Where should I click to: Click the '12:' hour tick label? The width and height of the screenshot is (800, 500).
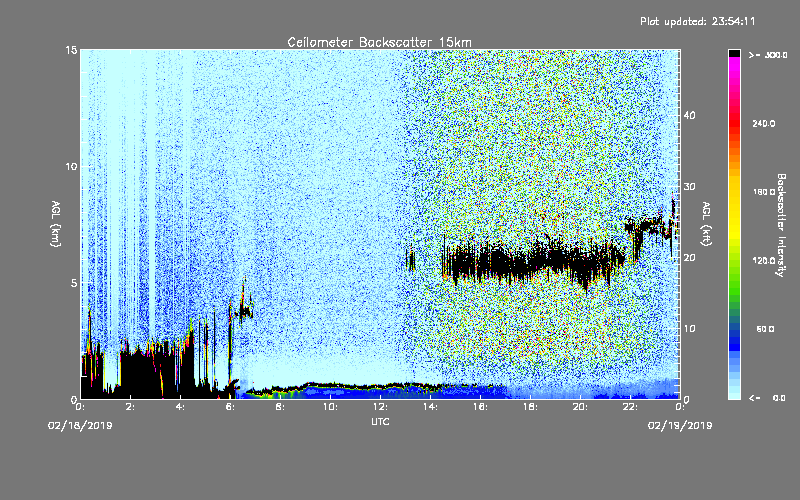pyautogui.click(x=380, y=407)
